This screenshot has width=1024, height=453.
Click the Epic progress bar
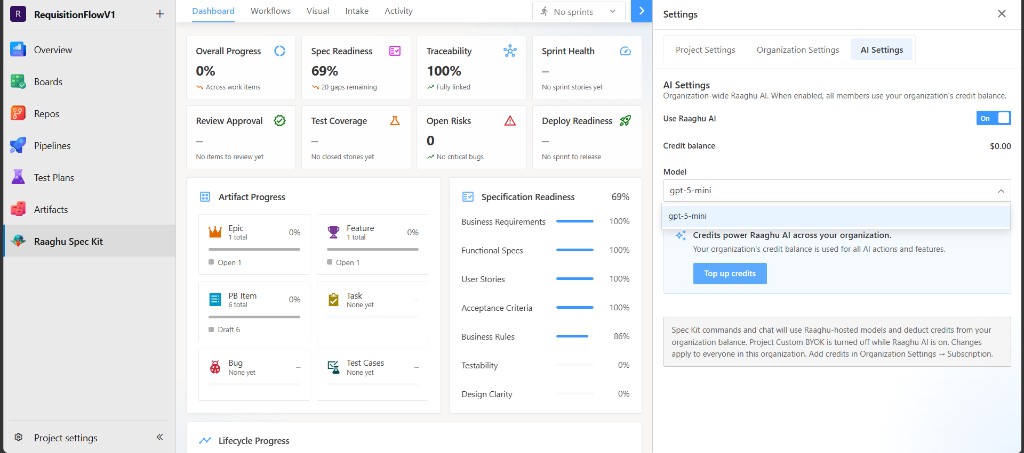[254, 249]
